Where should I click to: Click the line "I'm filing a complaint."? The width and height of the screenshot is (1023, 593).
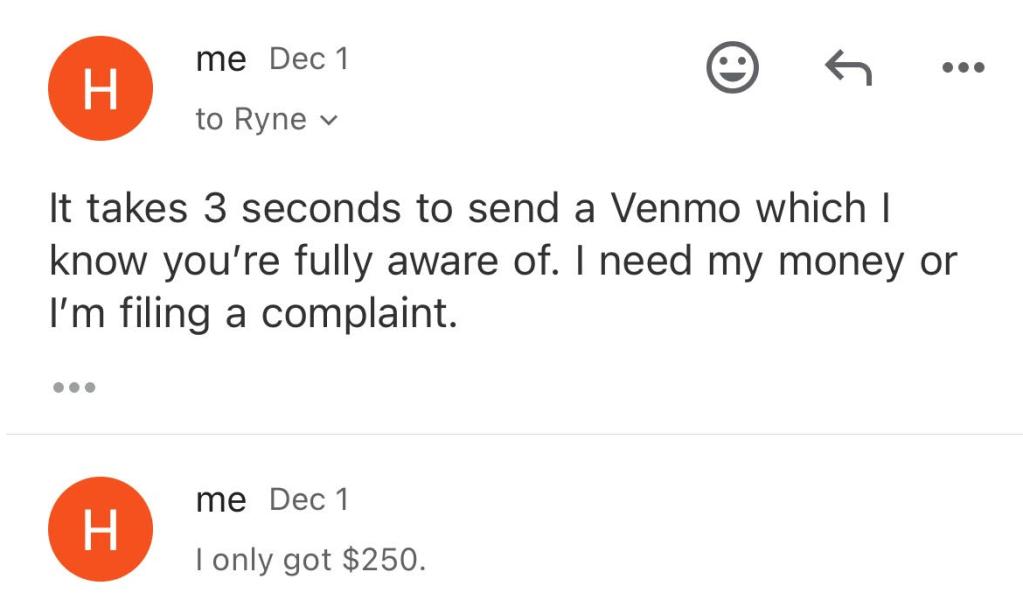pos(253,313)
